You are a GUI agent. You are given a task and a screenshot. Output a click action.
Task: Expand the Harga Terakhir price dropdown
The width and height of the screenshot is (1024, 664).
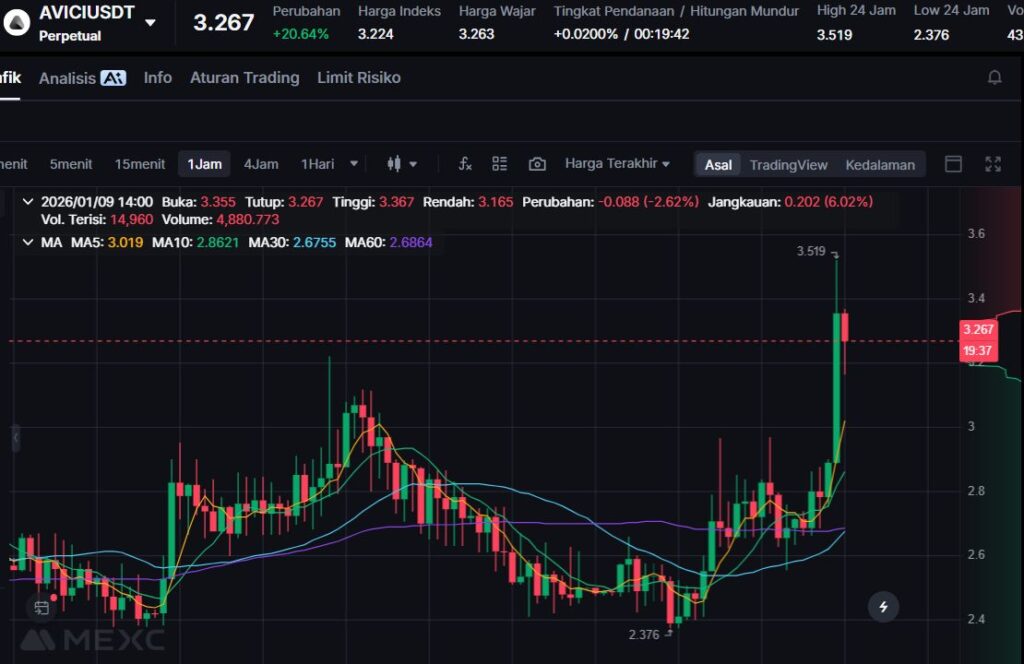point(617,164)
